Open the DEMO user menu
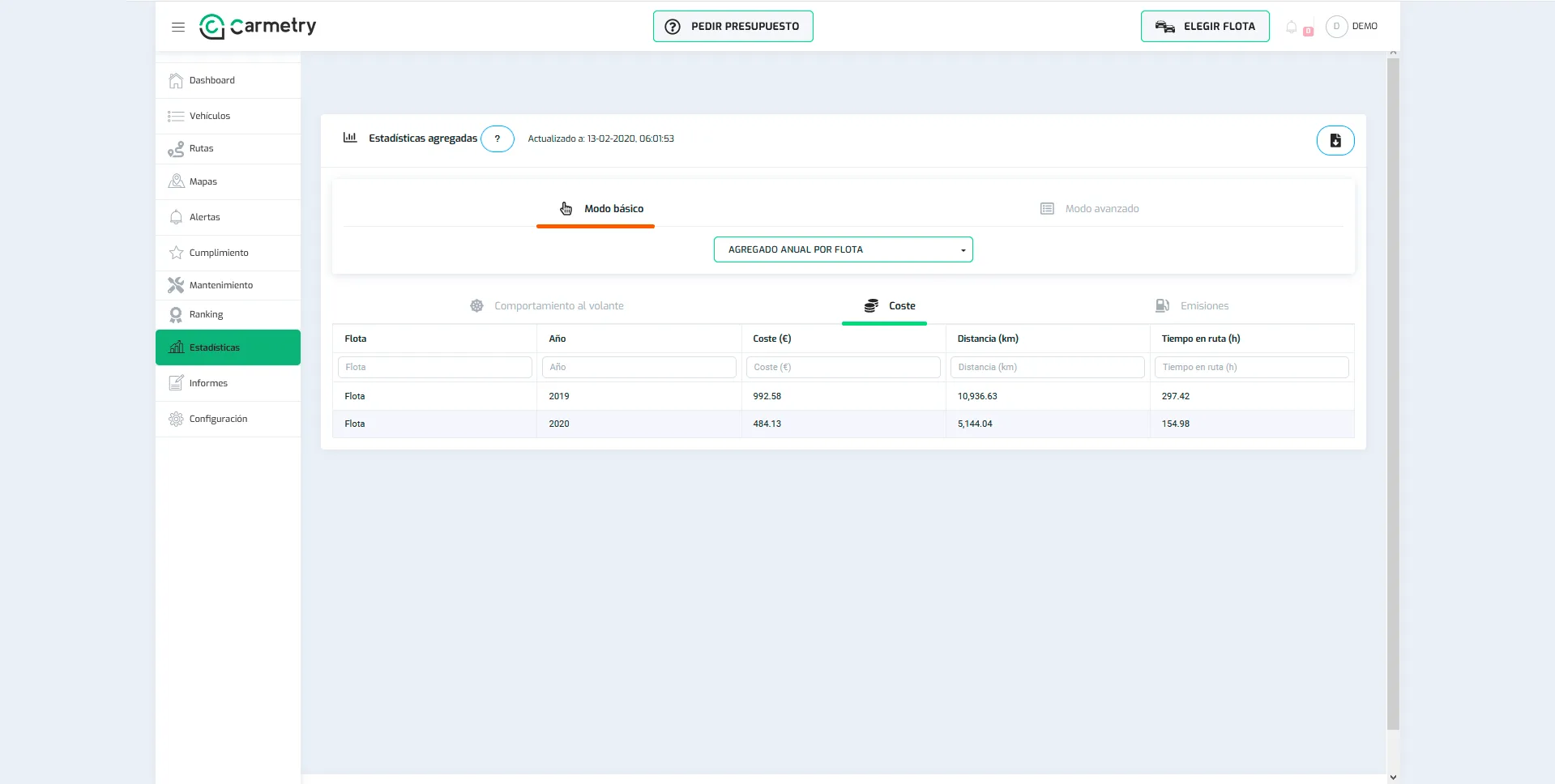 point(1352,26)
